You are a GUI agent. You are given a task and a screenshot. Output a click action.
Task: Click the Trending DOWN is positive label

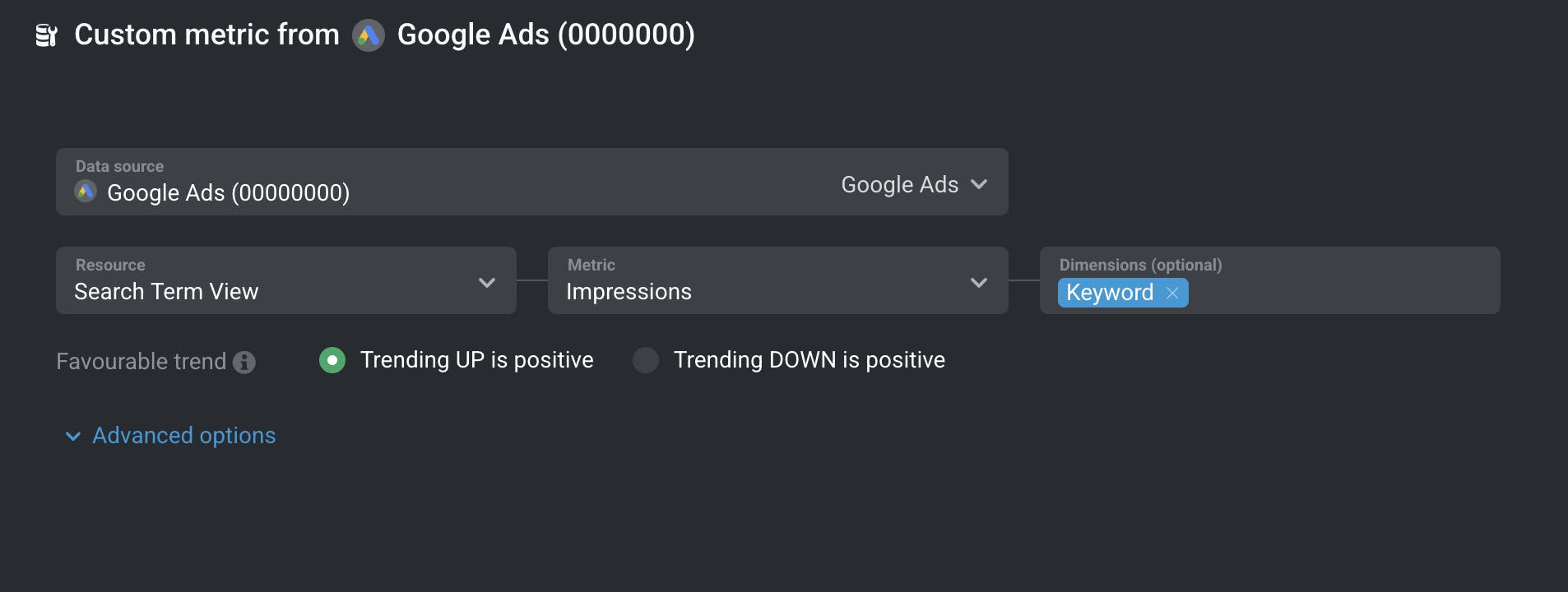[x=810, y=360]
